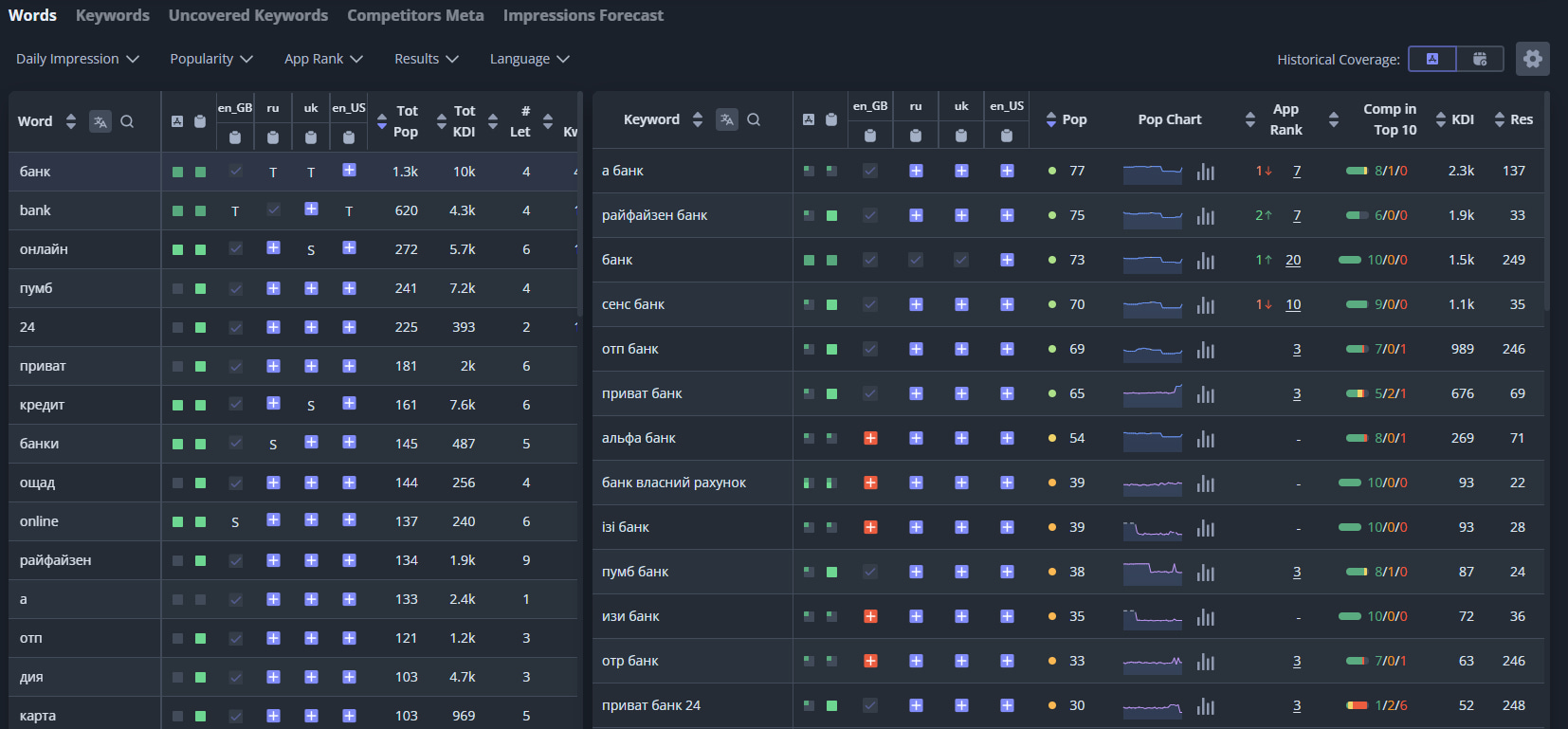Toggle the calendar historical coverage button
This screenshot has width=1568, height=729.
(x=1480, y=59)
